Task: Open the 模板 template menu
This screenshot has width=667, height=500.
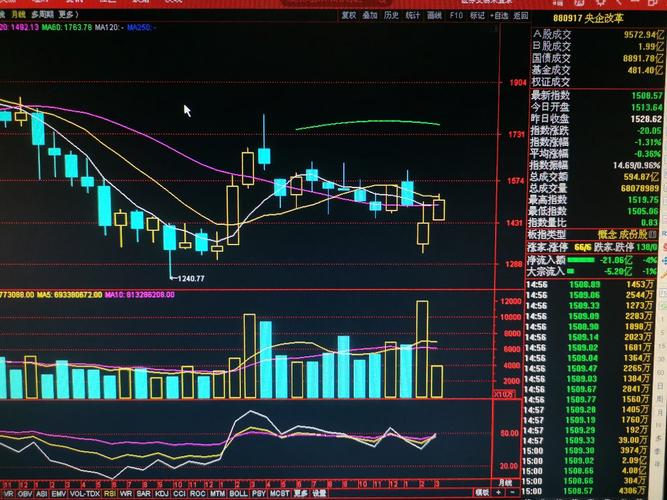Action: (482, 492)
